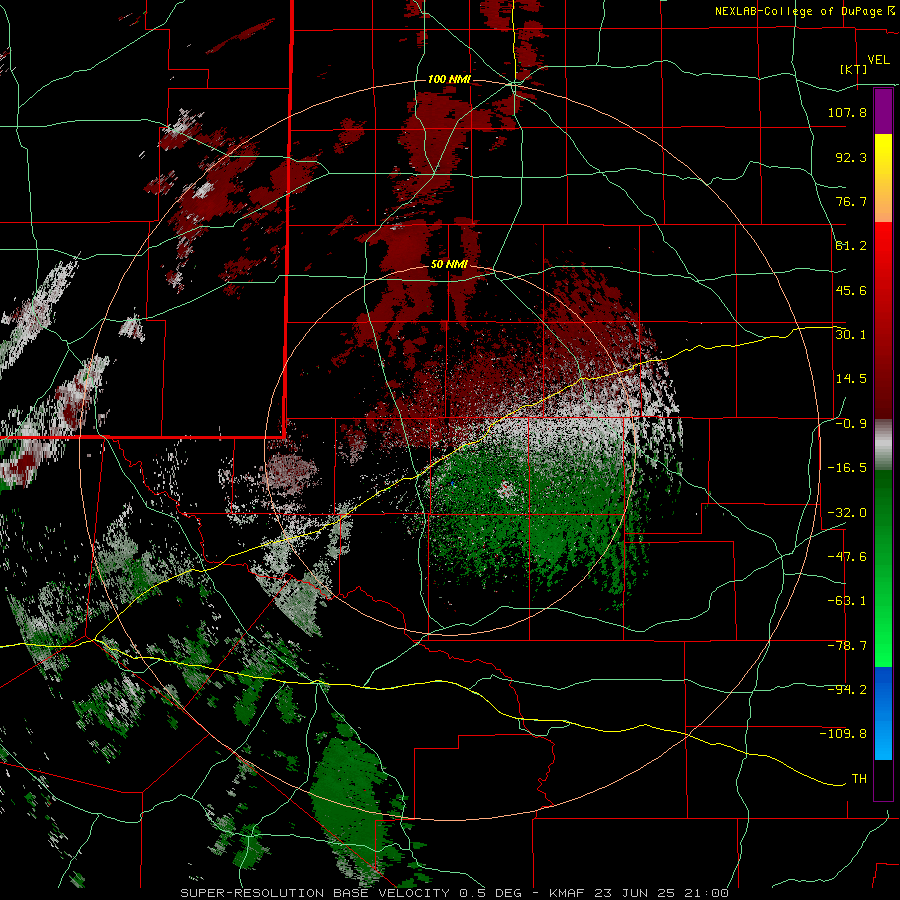Select the 14.5 scale value
Image resolution: width=900 pixels, height=900 pixels.
click(851, 379)
